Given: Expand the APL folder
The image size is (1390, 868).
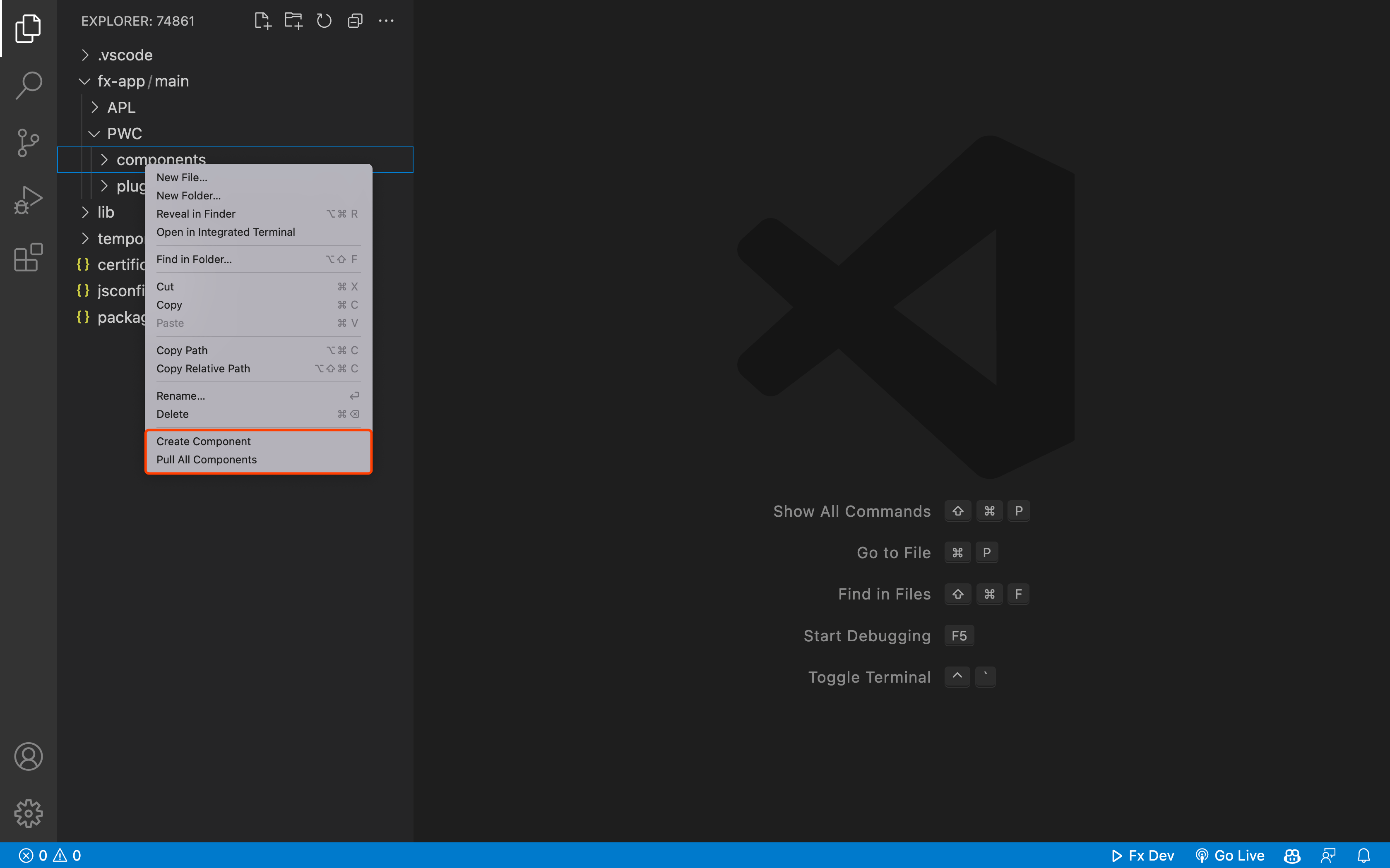Looking at the screenshot, I should pyautogui.click(x=235, y=107).
